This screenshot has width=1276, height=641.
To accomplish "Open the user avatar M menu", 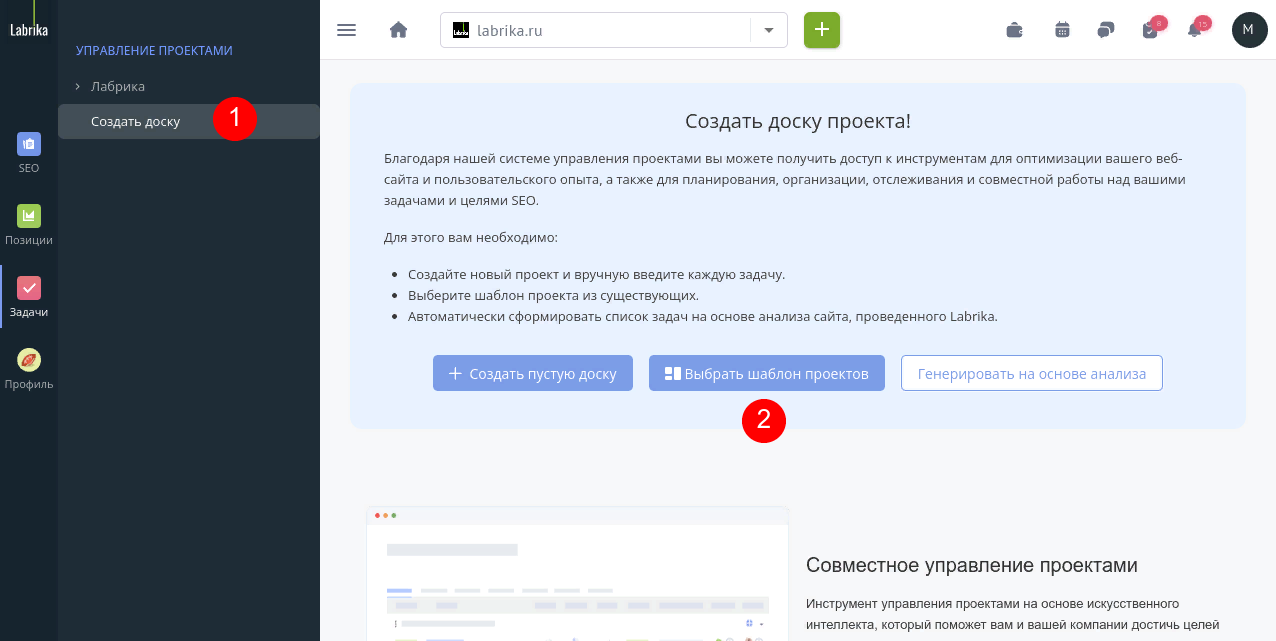I will 1249,30.
